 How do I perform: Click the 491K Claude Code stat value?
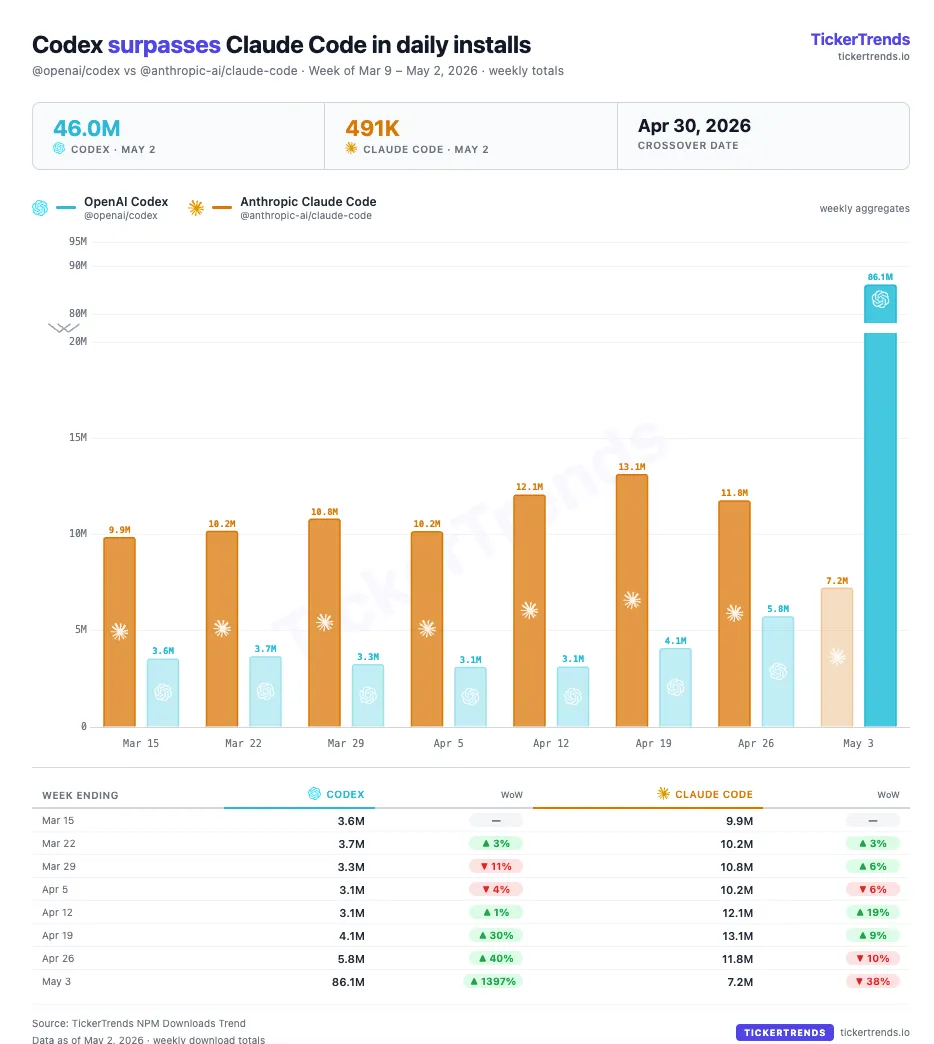click(x=372, y=128)
